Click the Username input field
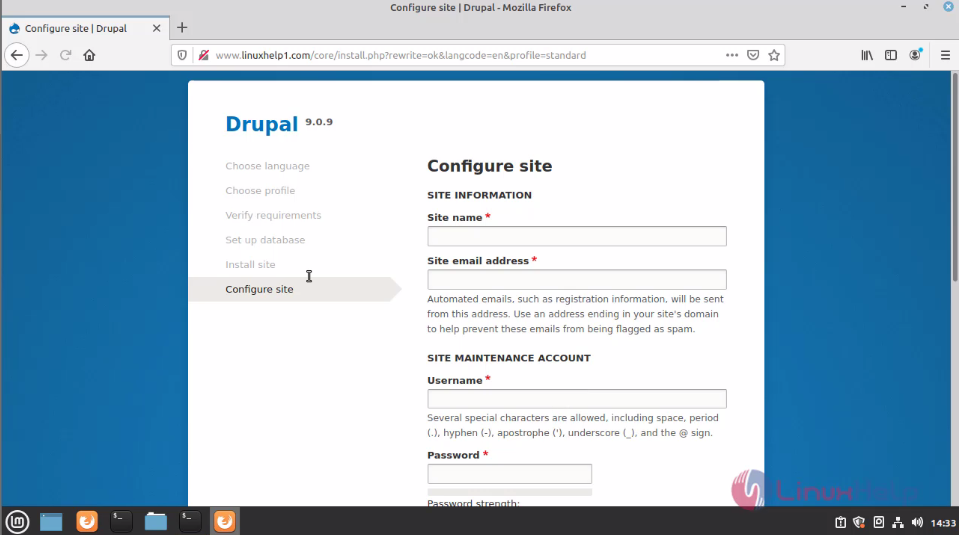The height and width of the screenshot is (535, 959). tap(577, 399)
